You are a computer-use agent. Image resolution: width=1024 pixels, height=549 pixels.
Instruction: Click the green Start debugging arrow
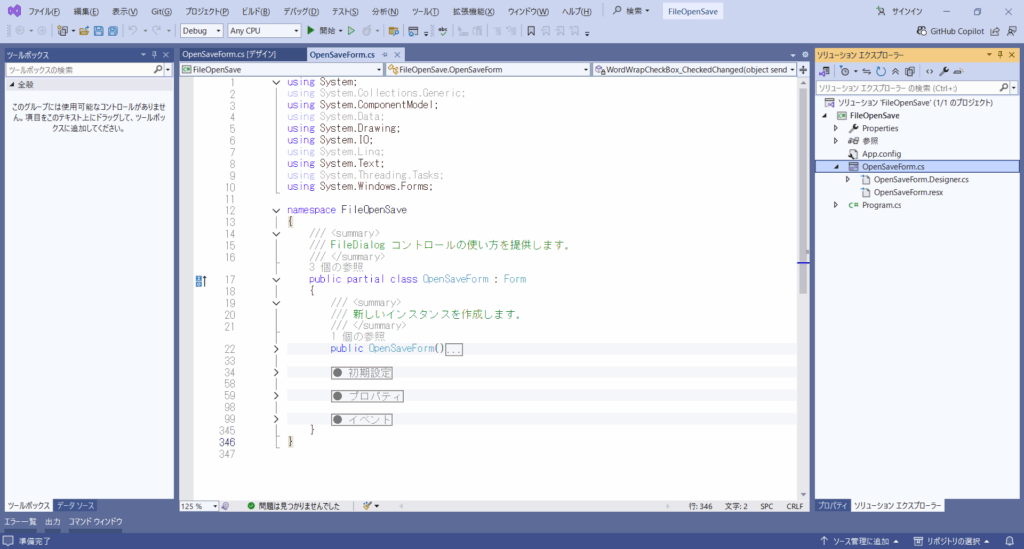(x=311, y=31)
